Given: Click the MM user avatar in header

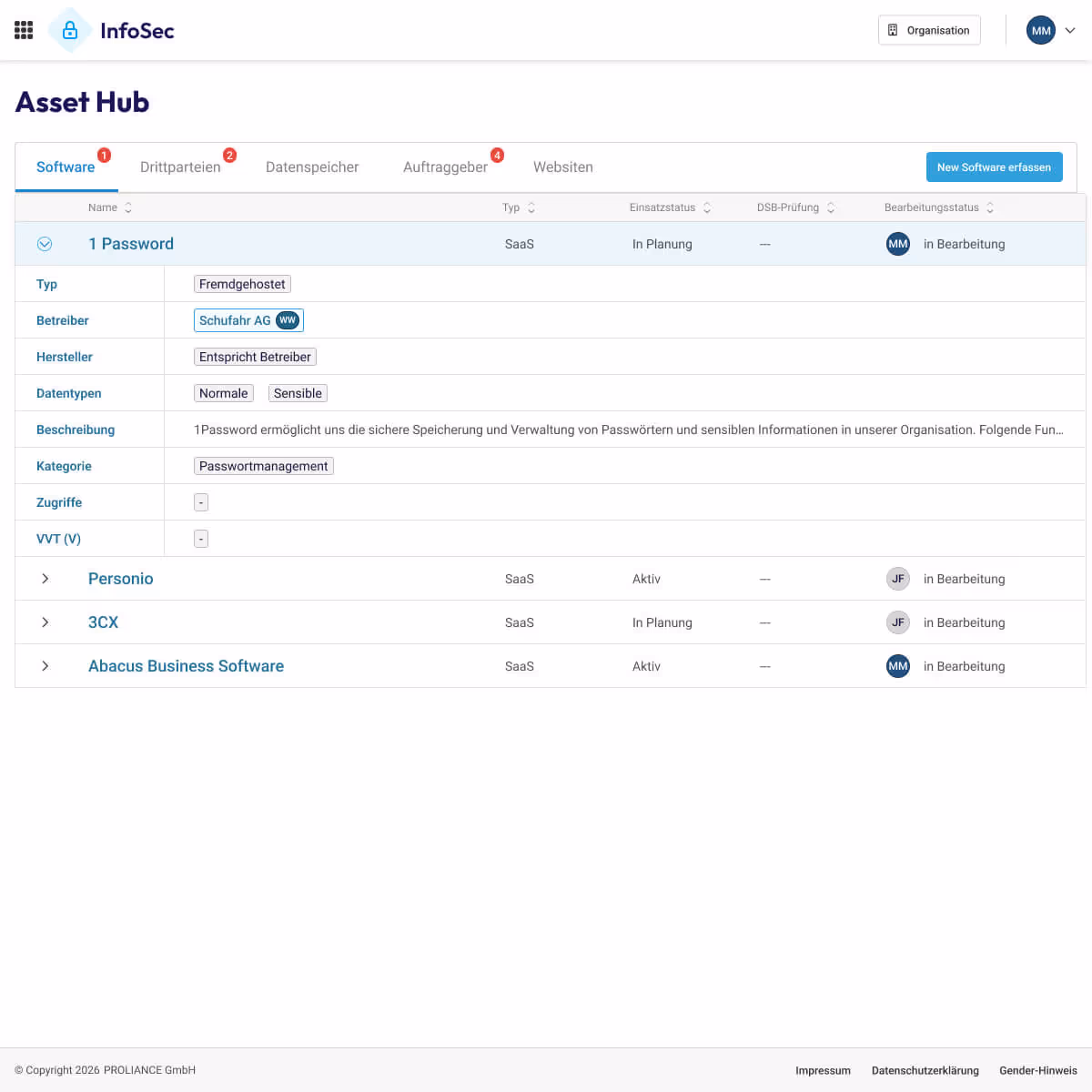Looking at the screenshot, I should pos(1041,30).
